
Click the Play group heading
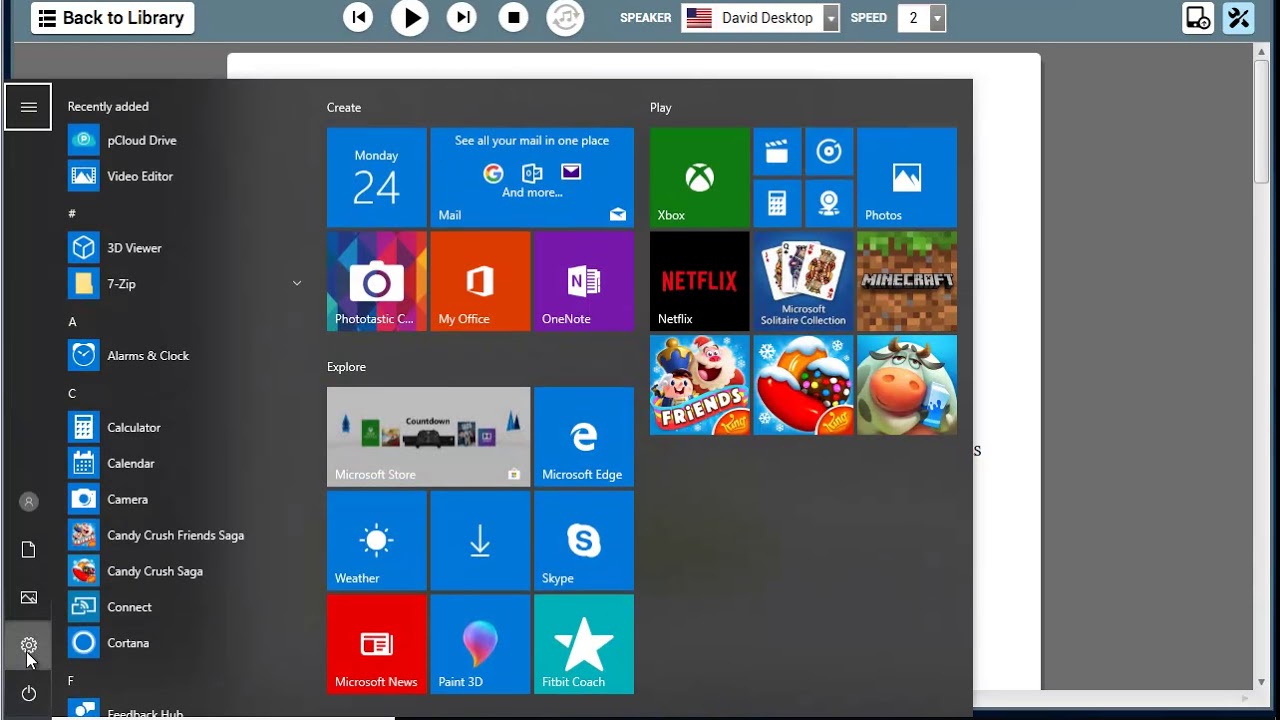661,107
